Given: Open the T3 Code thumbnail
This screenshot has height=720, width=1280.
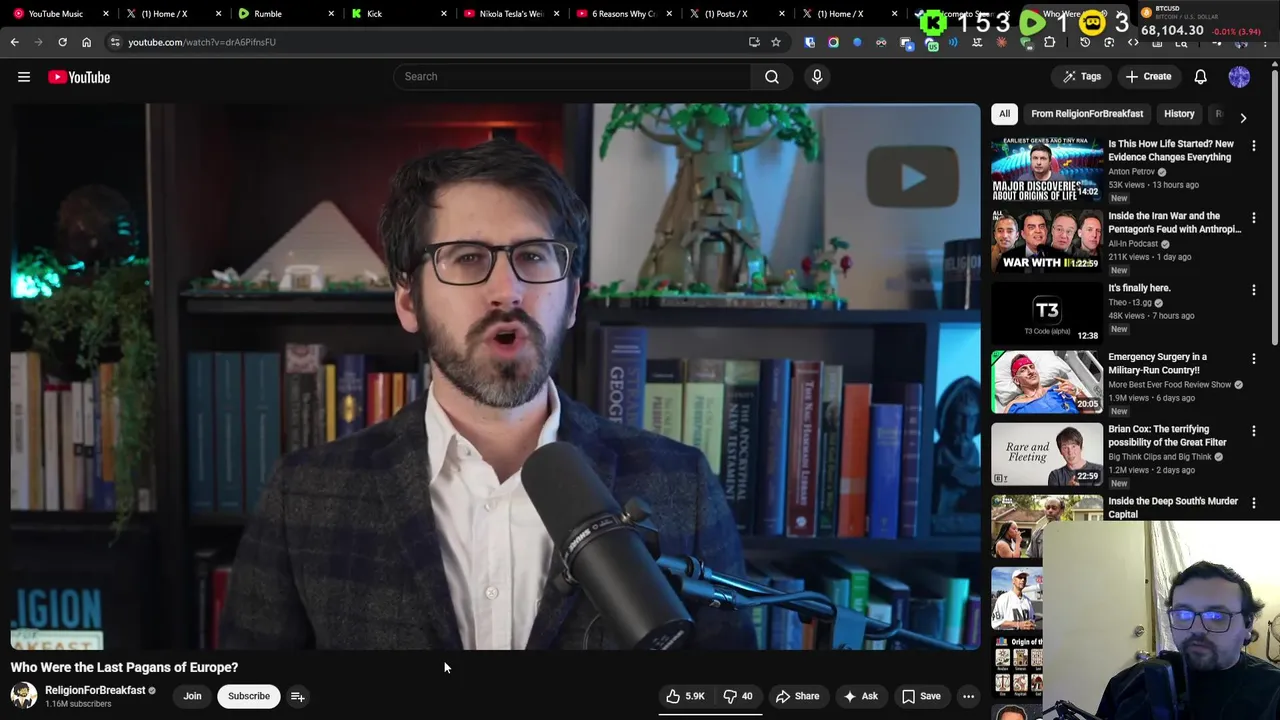Looking at the screenshot, I should pyautogui.click(x=1047, y=313).
